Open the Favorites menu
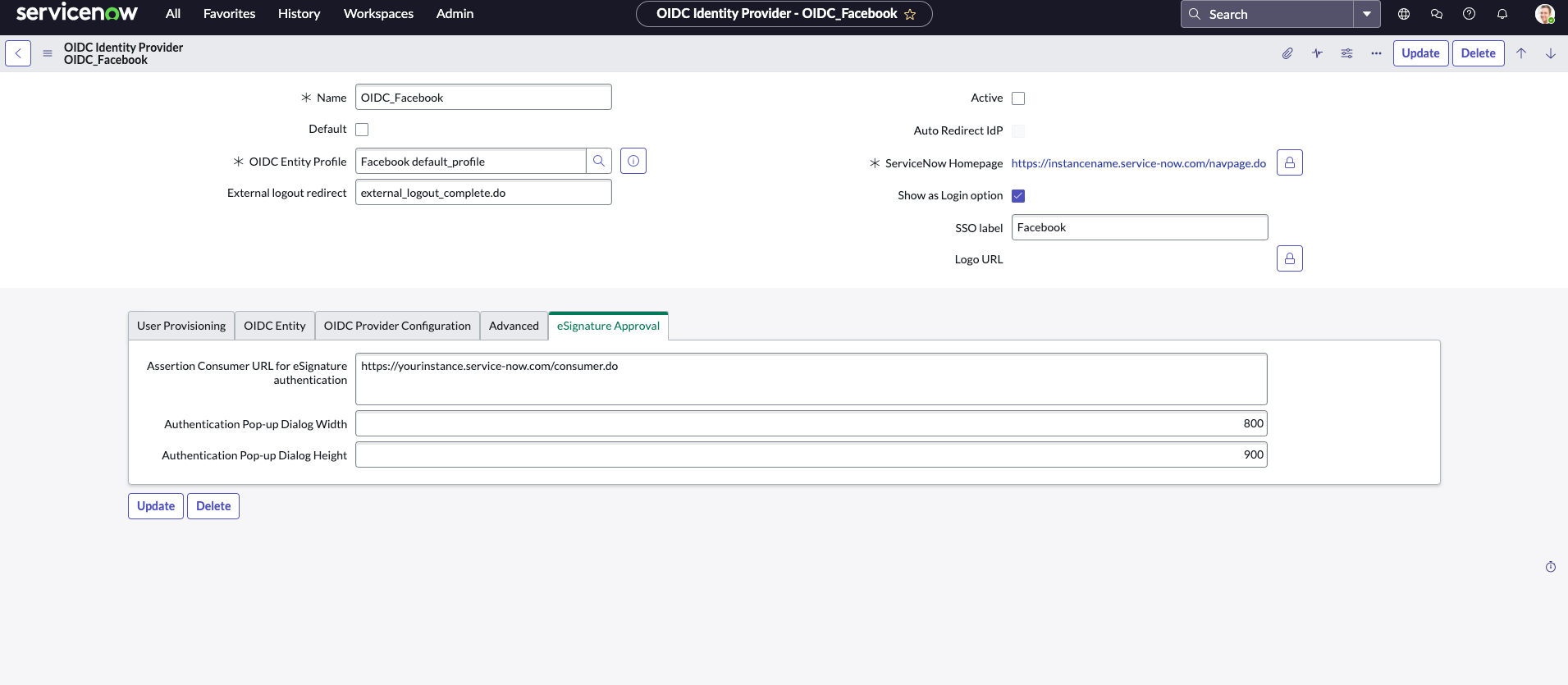Screen dimensions: 1568x685 230,14
